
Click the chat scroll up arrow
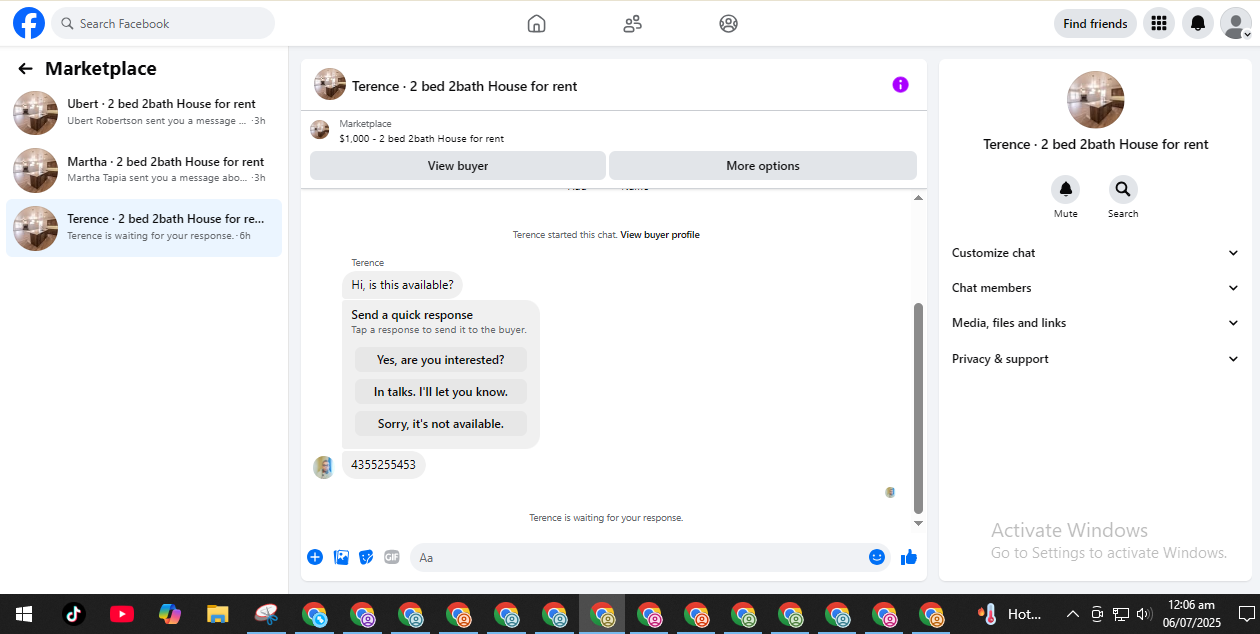click(918, 198)
